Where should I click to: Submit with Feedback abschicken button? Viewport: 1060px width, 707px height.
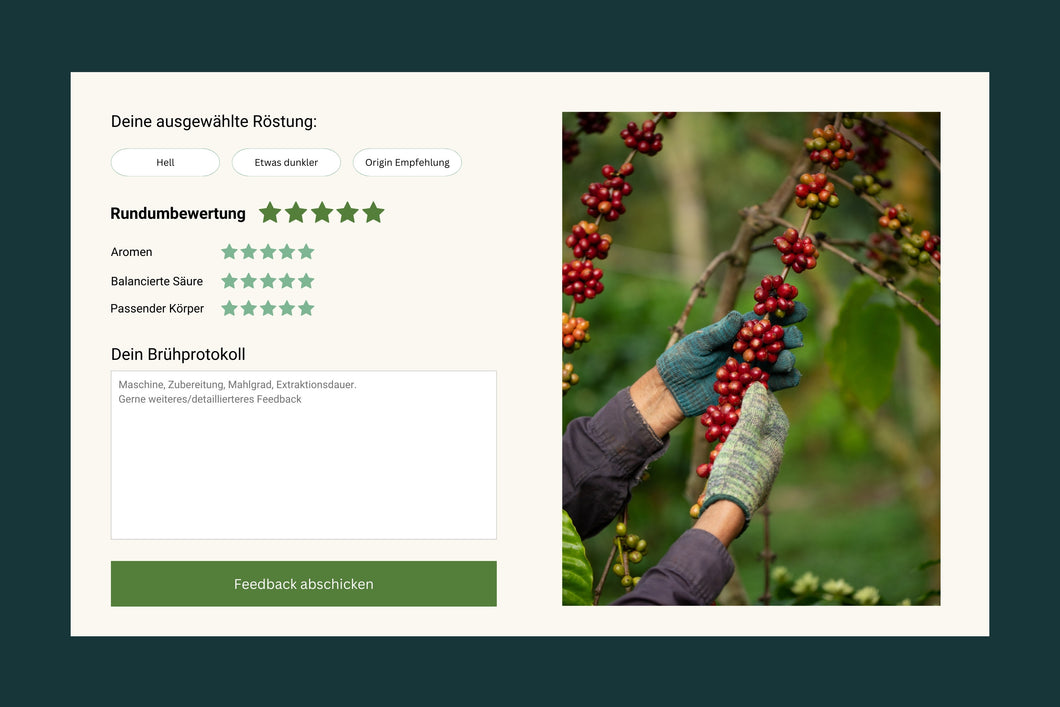[x=304, y=583]
